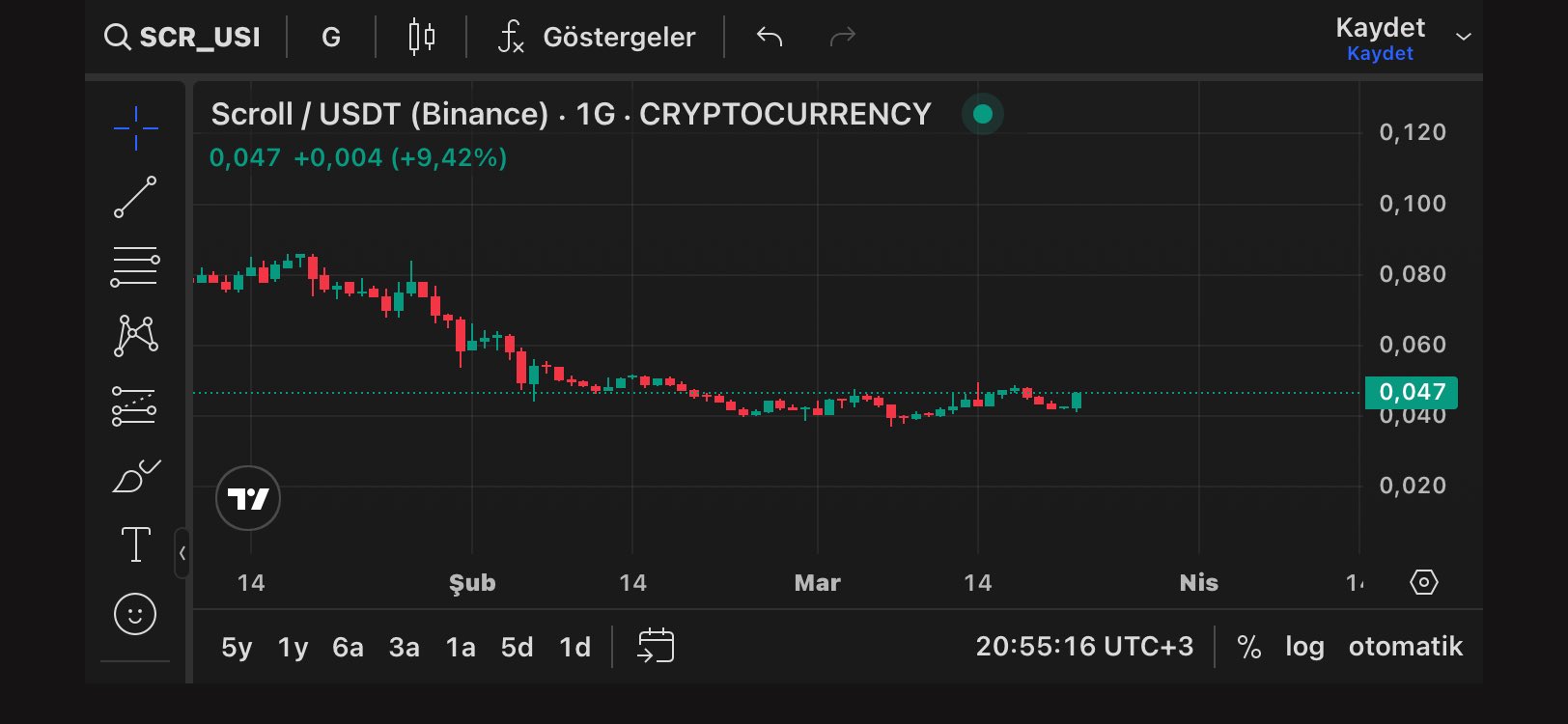Open the candlestick chart type selector
This screenshot has width=1568, height=724.
click(x=421, y=38)
